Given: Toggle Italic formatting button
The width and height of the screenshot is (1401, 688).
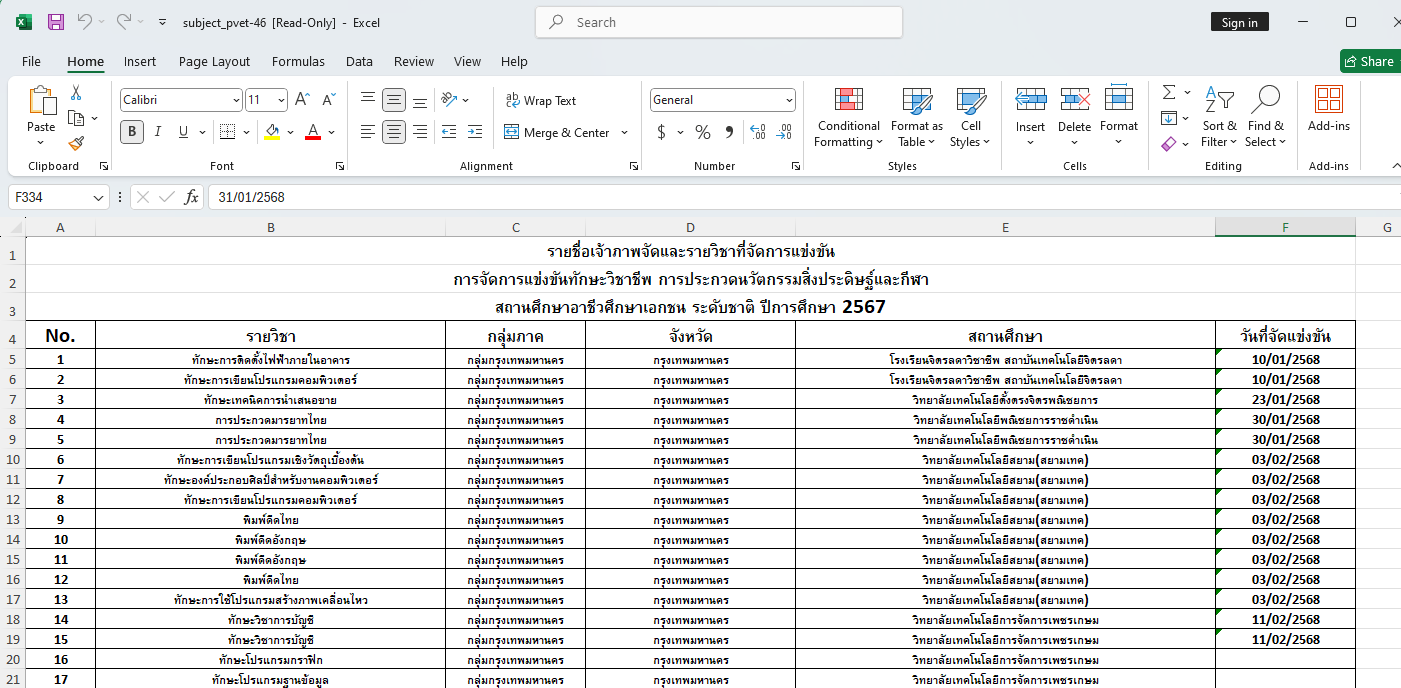Looking at the screenshot, I should click(x=158, y=132).
